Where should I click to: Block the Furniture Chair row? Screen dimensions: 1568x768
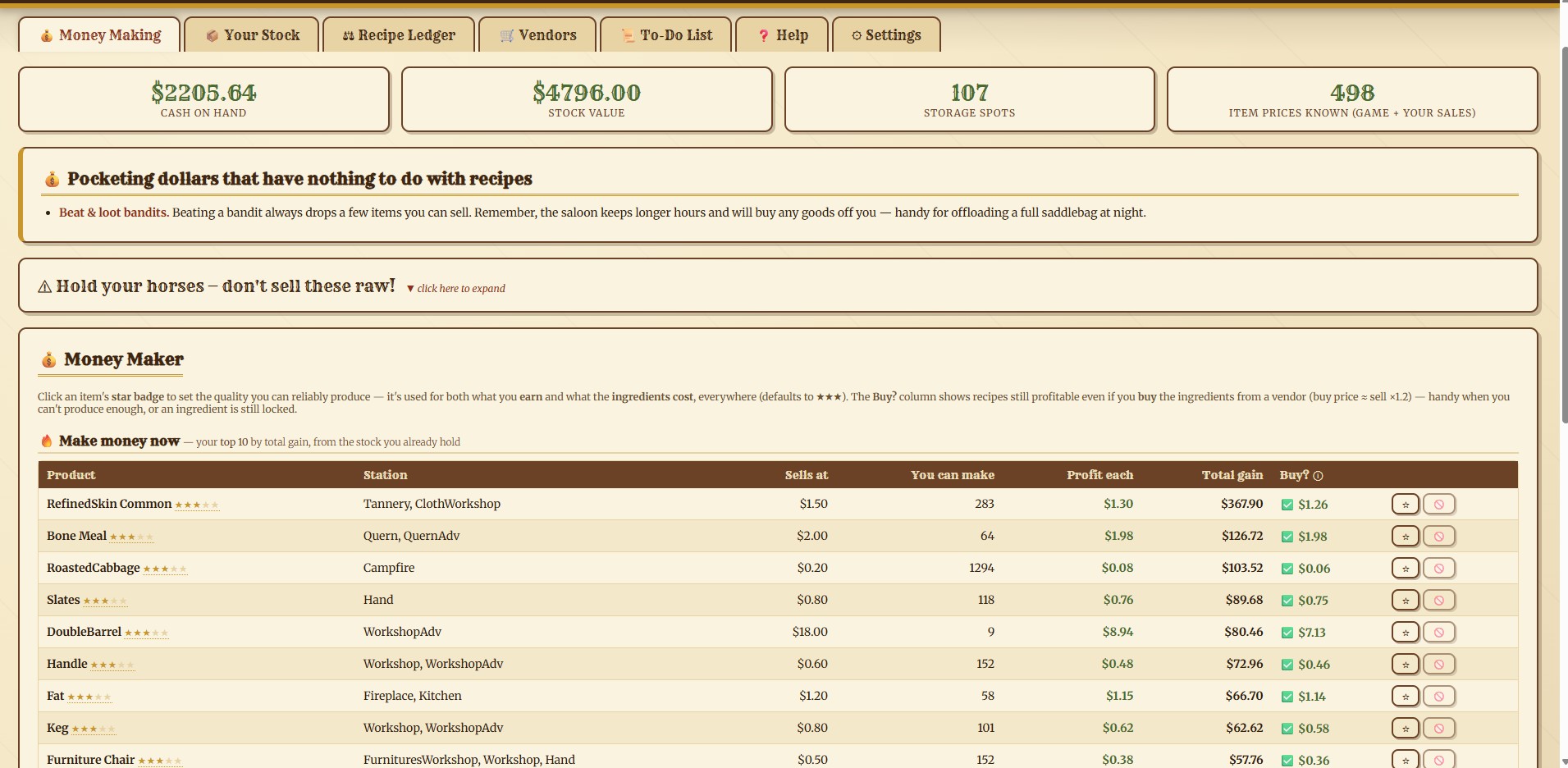[x=1438, y=760]
